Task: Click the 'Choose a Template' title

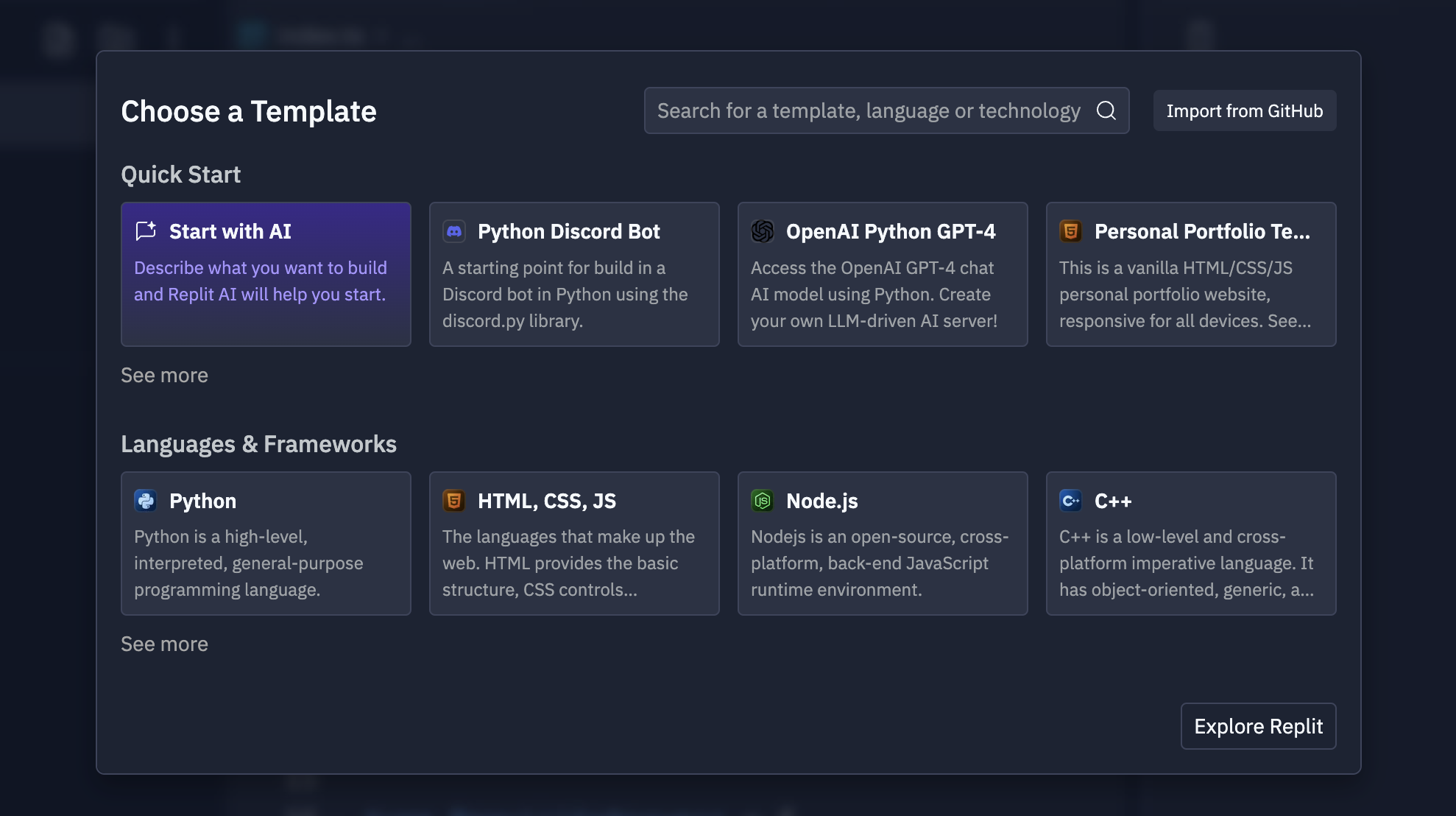Action: pyautogui.click(x=249, y=111)
